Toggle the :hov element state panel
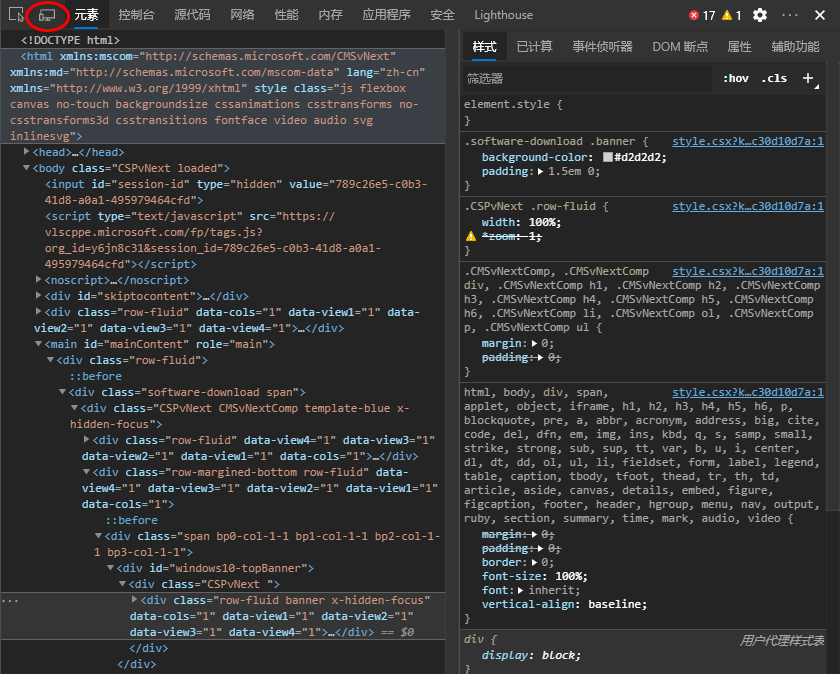The image size is (840, 674). [x=736, y=78]
